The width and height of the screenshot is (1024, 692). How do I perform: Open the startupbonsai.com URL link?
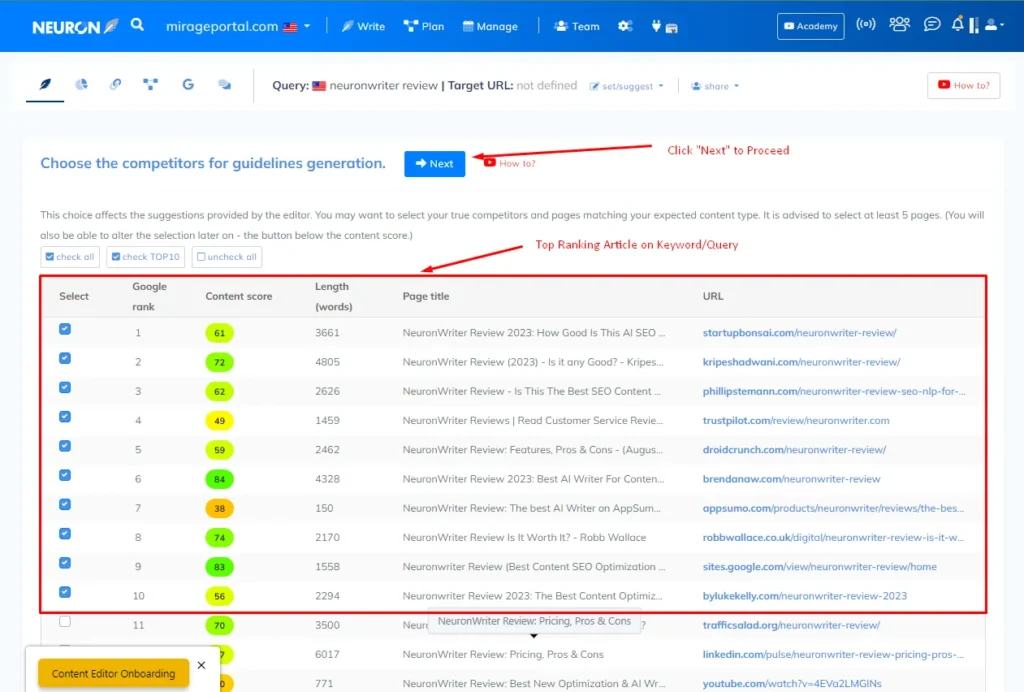point(799,333)
